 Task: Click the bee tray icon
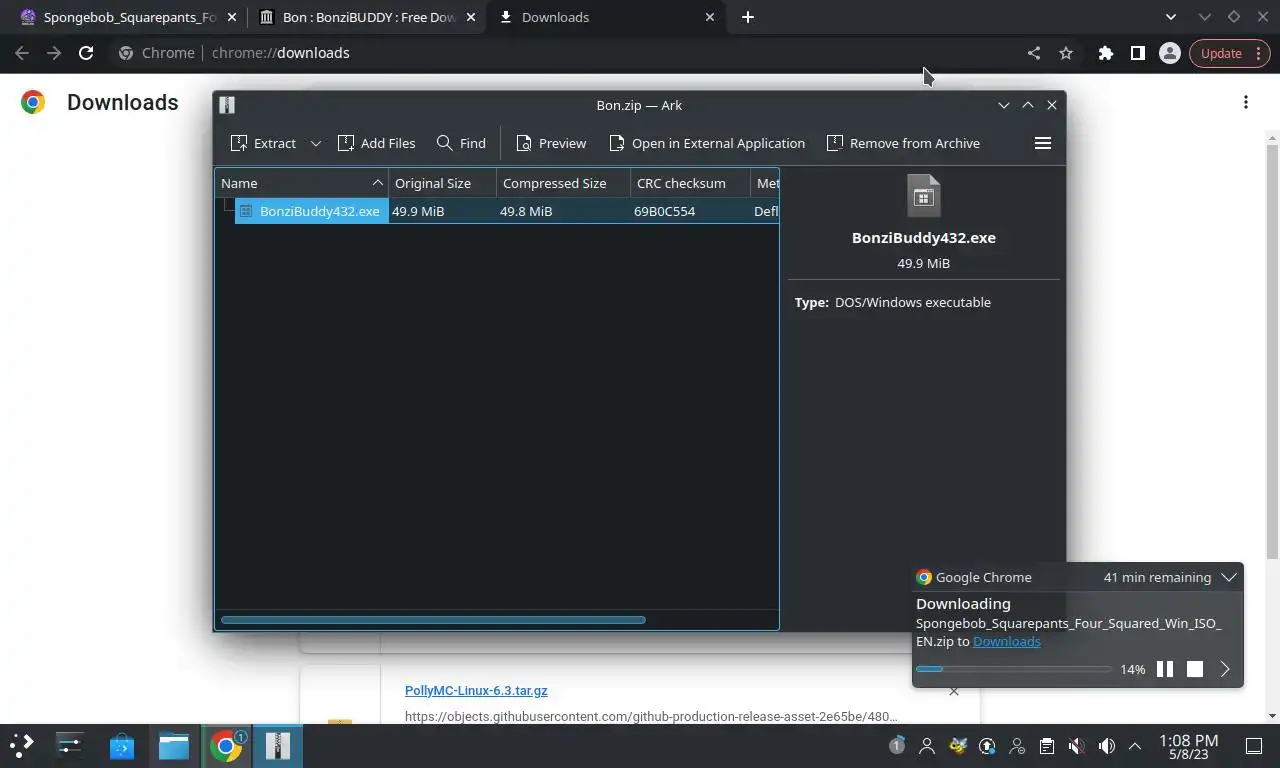pyautogui.click(x=957, y=746)
